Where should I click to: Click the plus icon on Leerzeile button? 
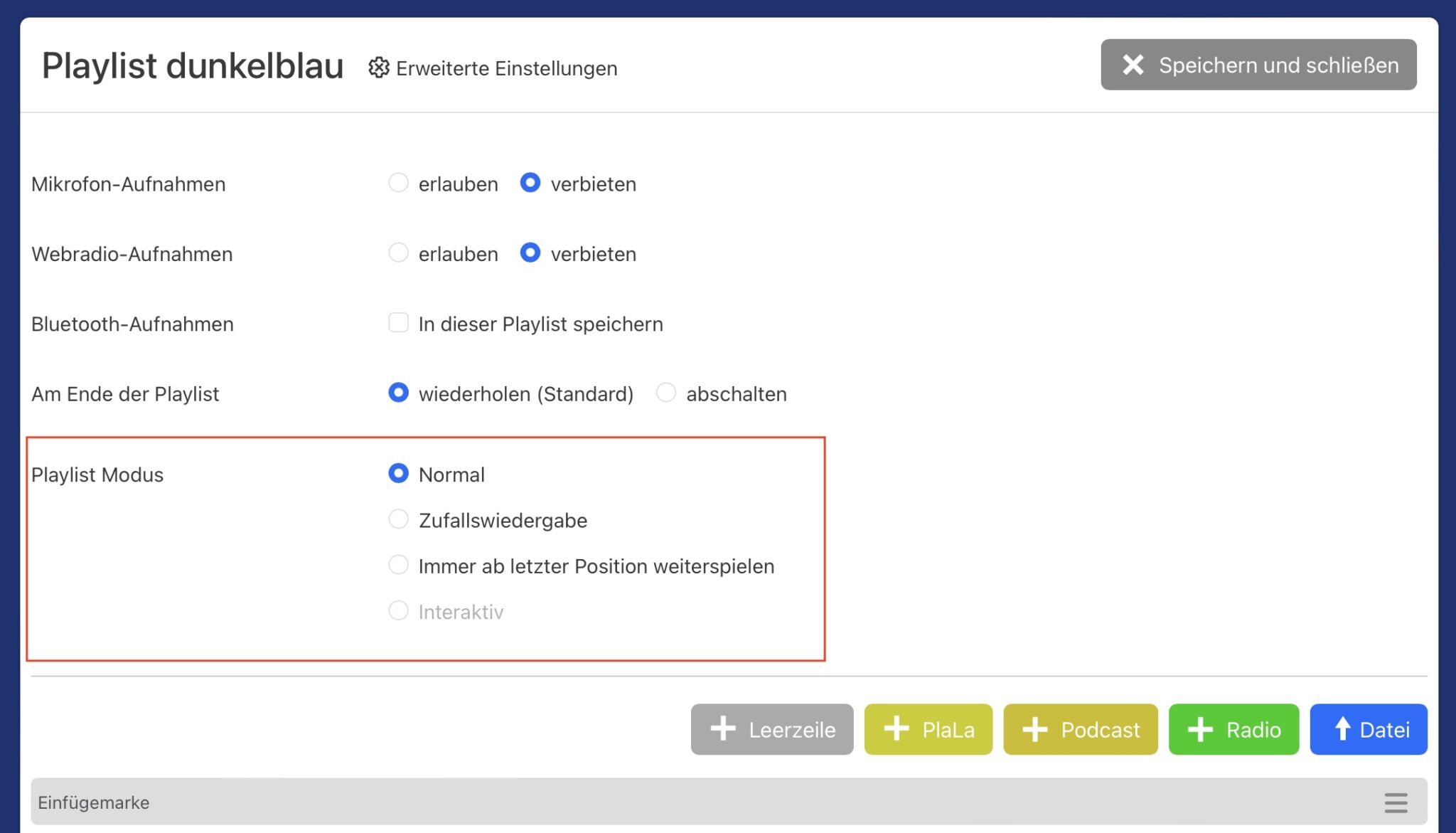723,729
